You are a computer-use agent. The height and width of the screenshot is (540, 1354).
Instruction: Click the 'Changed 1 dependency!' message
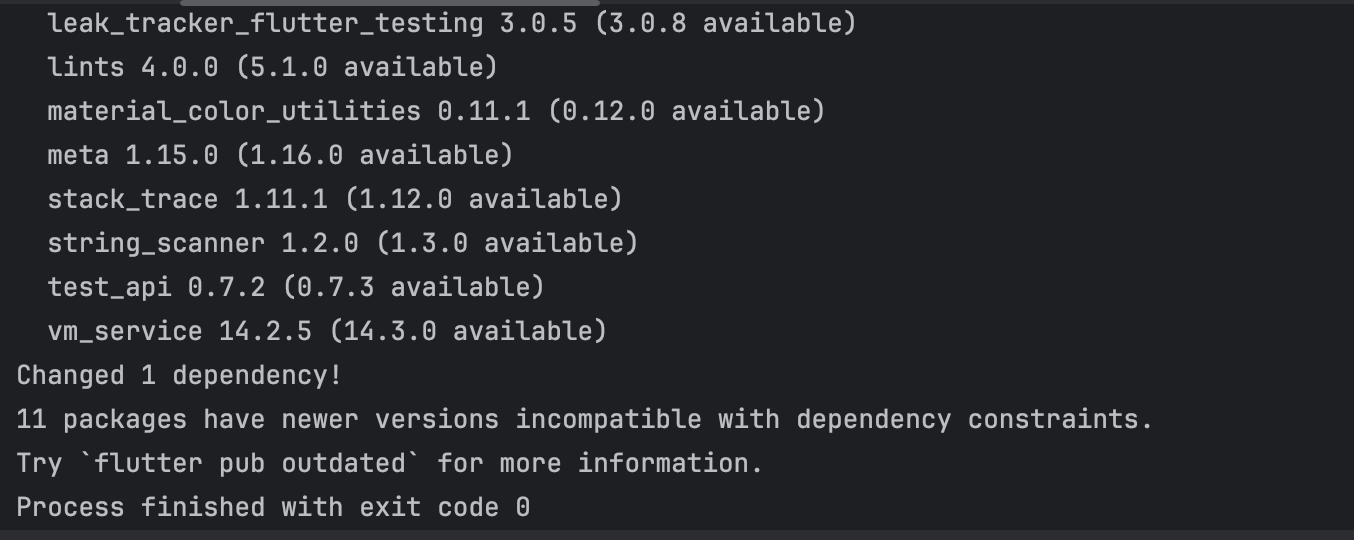tap(179, 376)
